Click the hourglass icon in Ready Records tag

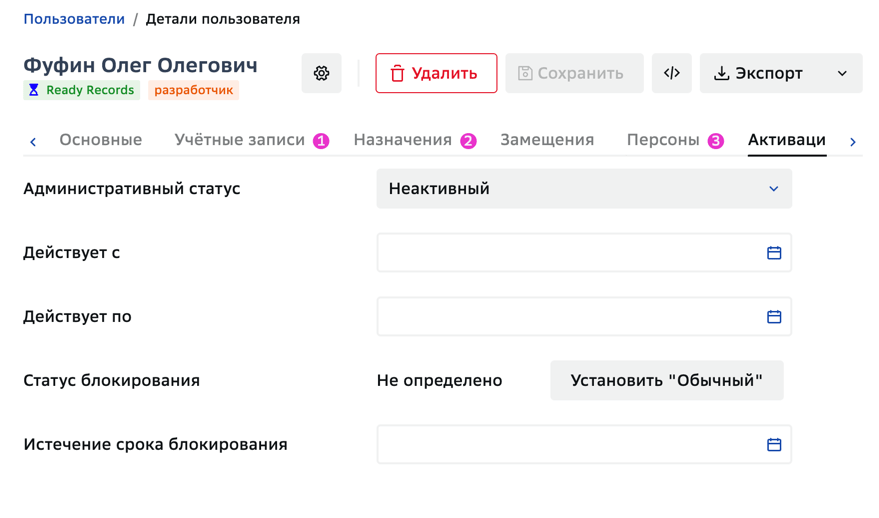(x=34, y=90)
